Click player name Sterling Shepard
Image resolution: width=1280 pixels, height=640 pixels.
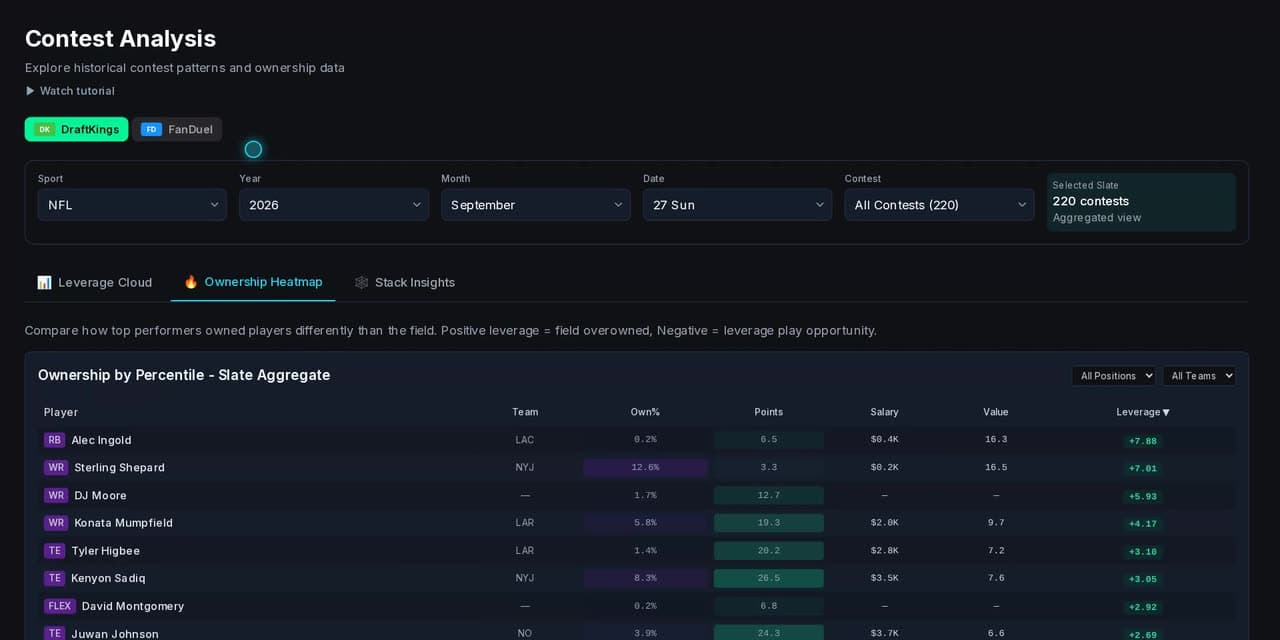point(119,467)
